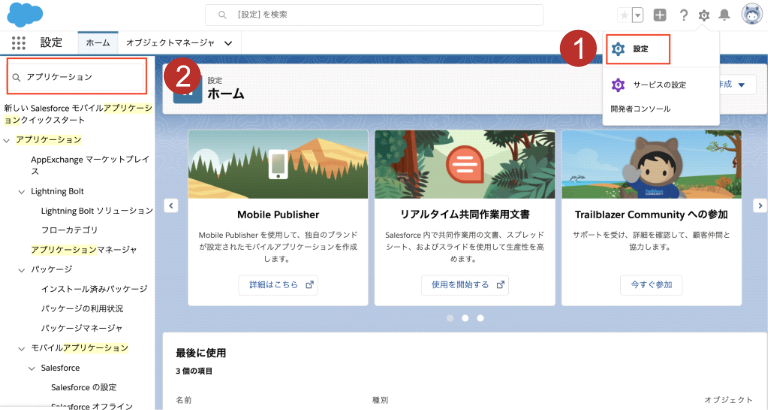768x410 pixels.
Task: Open the notifications bell icon
Action: coord(725,15)
